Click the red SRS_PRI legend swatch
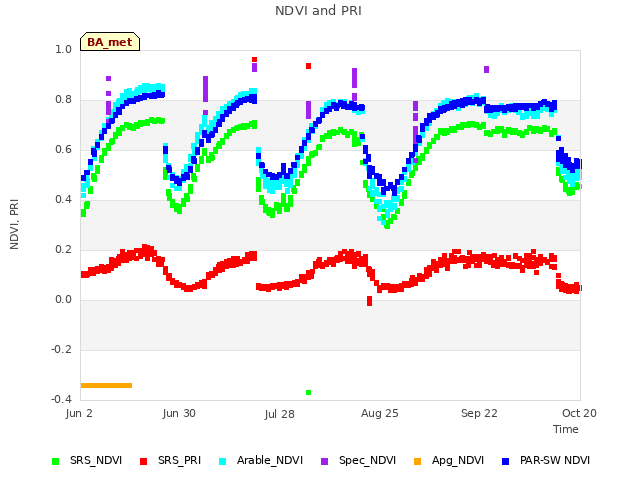The height and width of the screenshot is (480, 640). pos(143,461)
